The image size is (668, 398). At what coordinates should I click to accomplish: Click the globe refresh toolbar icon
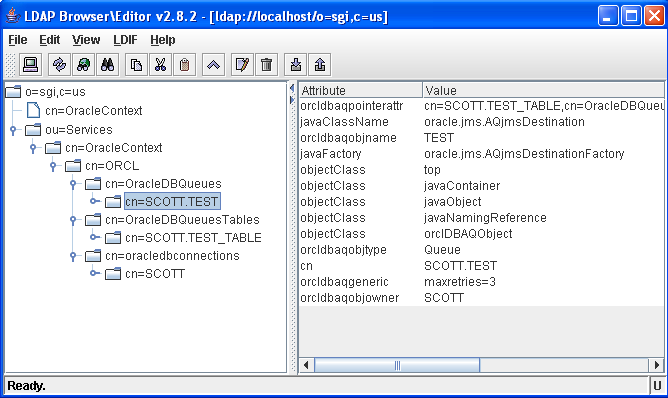pyautogui.click(x=84, y=65)
